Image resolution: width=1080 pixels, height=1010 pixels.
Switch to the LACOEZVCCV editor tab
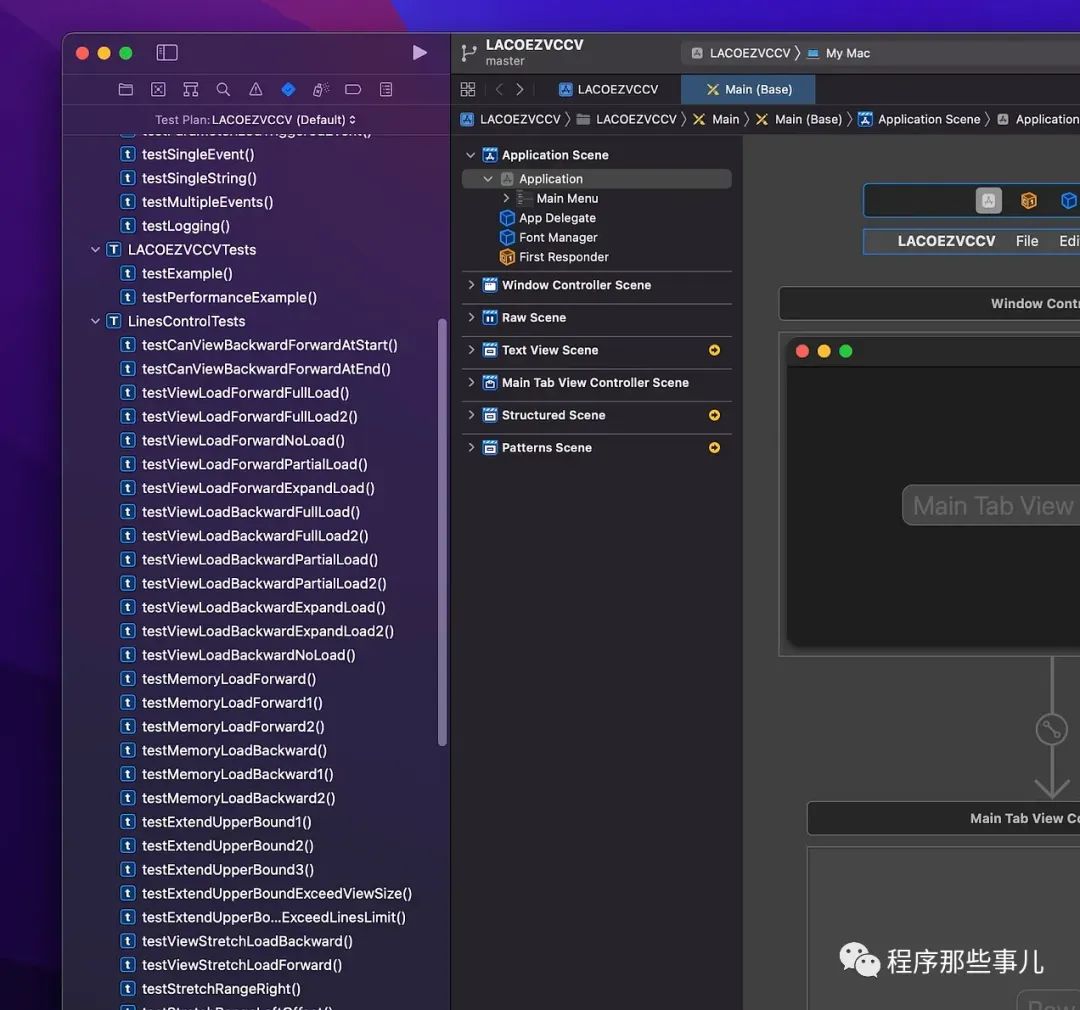(x=608, y=90)
